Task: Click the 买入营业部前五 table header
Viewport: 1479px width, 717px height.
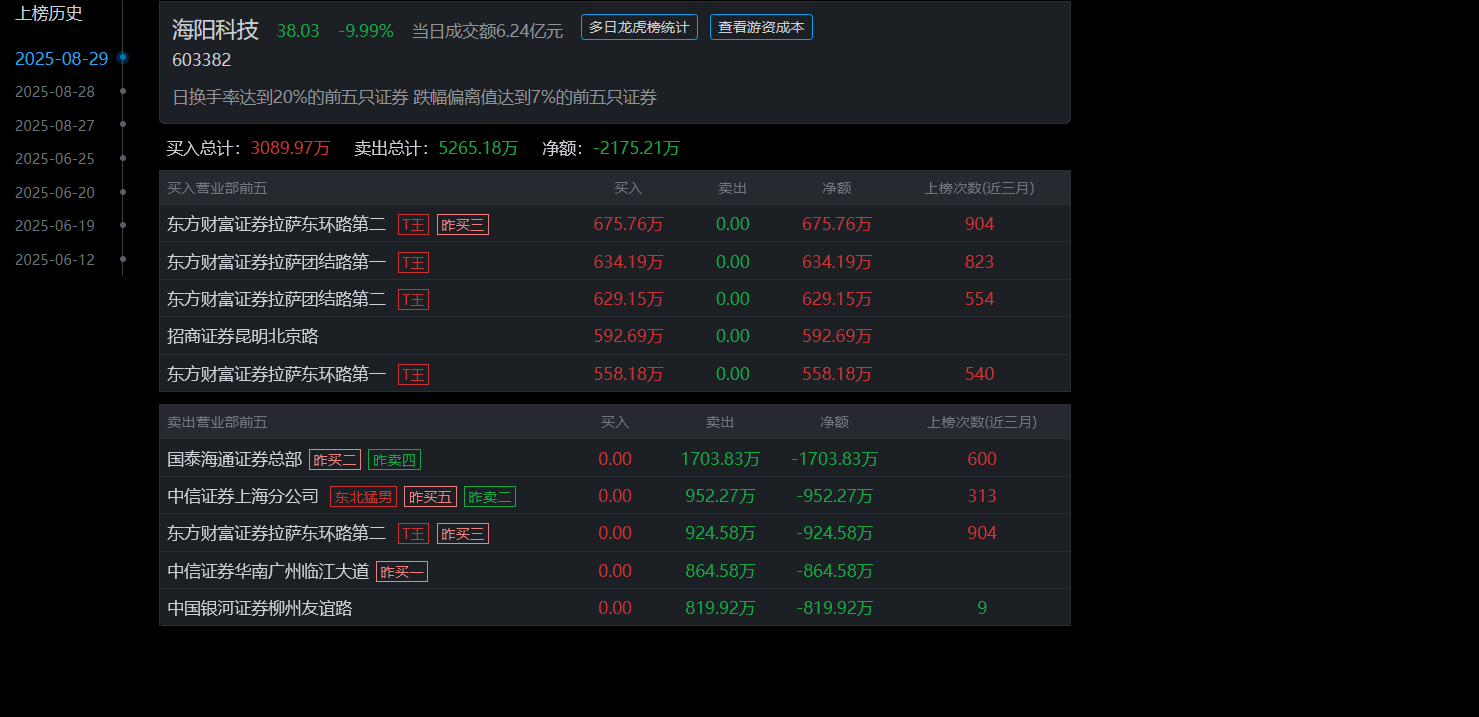Action: (217, 188)
